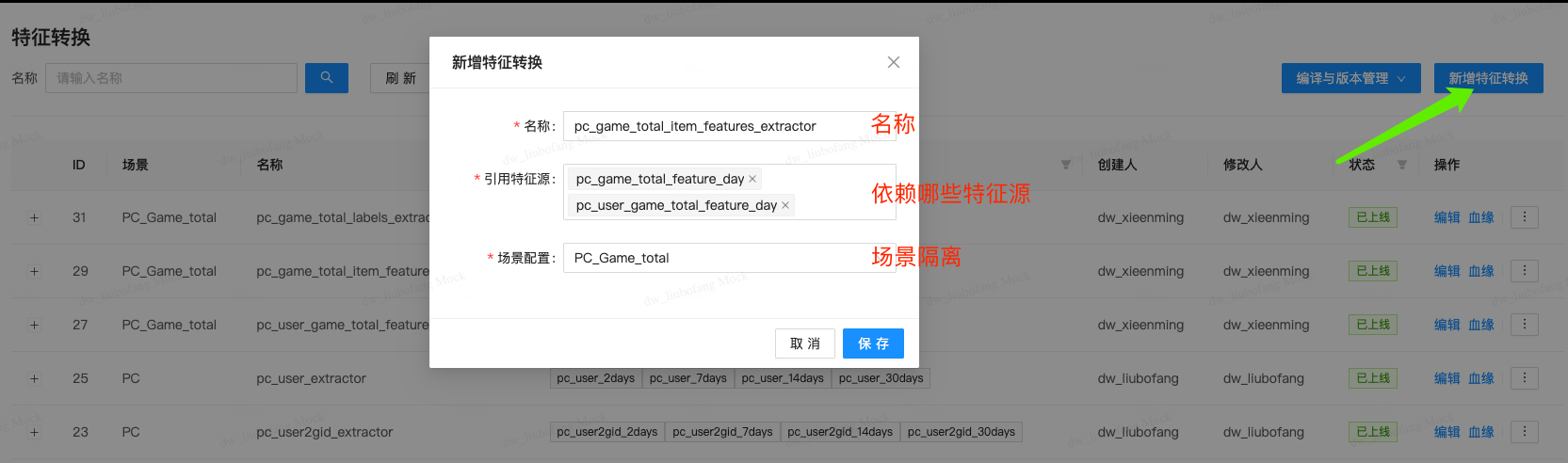The height and width of the screenshot is (463, 1568).
Task: Expand row with ID 23
Action: (34, 432)
